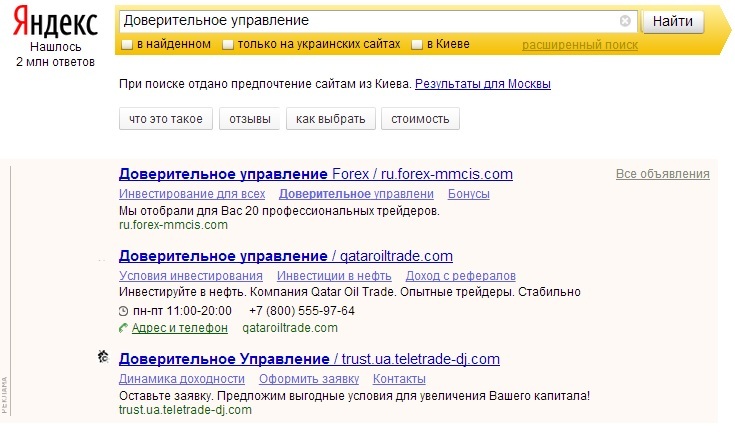
Task: Click the phone number +7 (800) 555-97-64
Action: point(302,311)
